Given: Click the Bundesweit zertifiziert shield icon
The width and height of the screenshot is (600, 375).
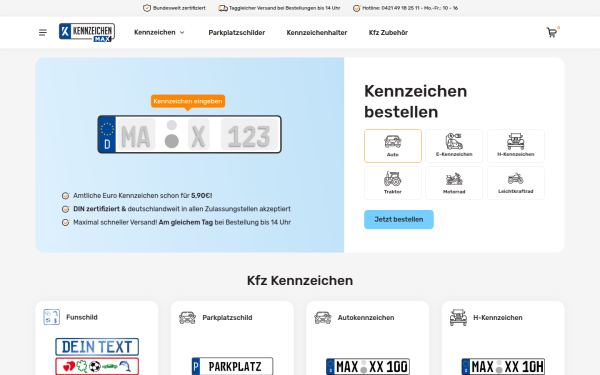Looking at the screenshot, I should point(147,8).
